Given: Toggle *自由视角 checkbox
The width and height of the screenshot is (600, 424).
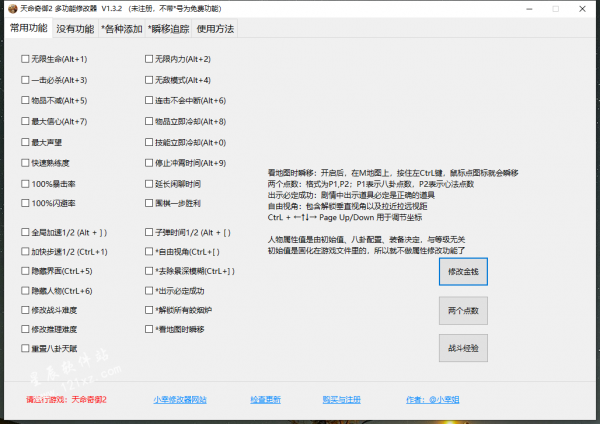Looking at the screenshot, I should tap(150, 252).
